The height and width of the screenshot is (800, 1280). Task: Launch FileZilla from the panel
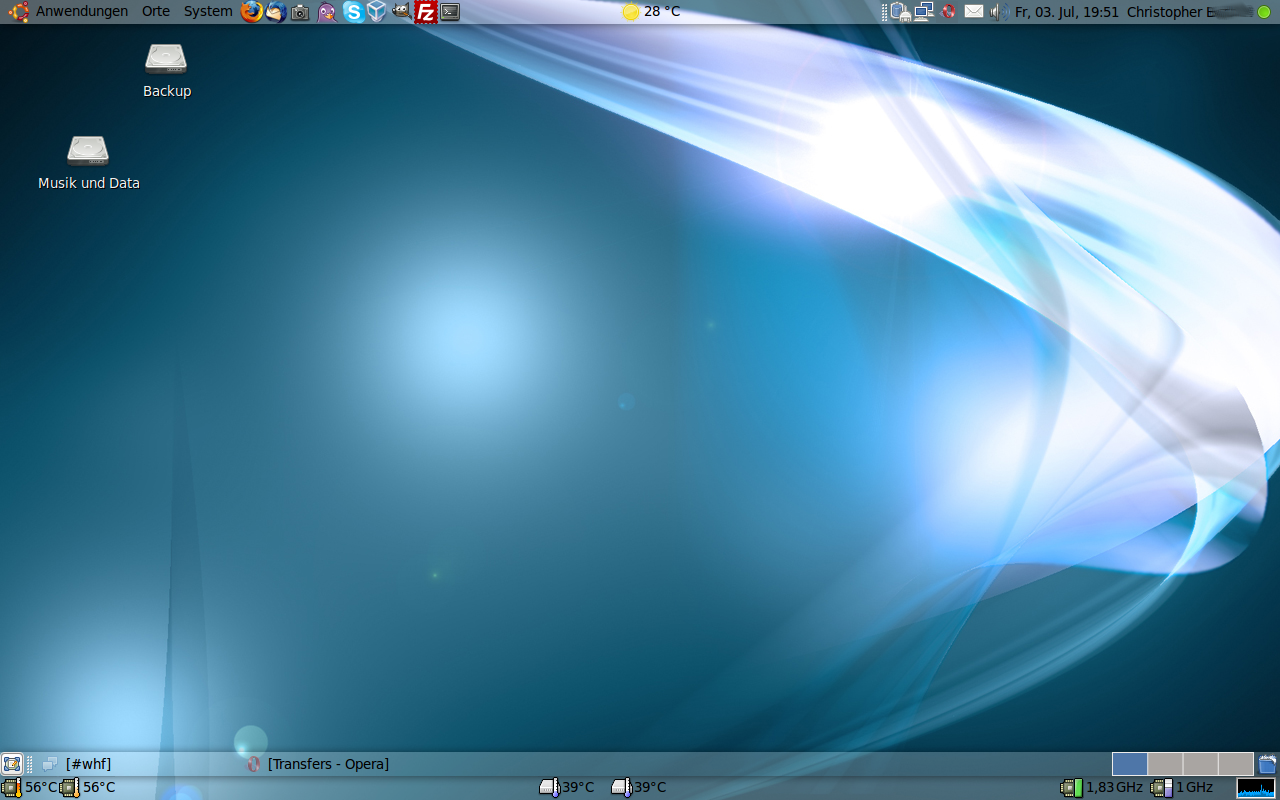point(426,12)
